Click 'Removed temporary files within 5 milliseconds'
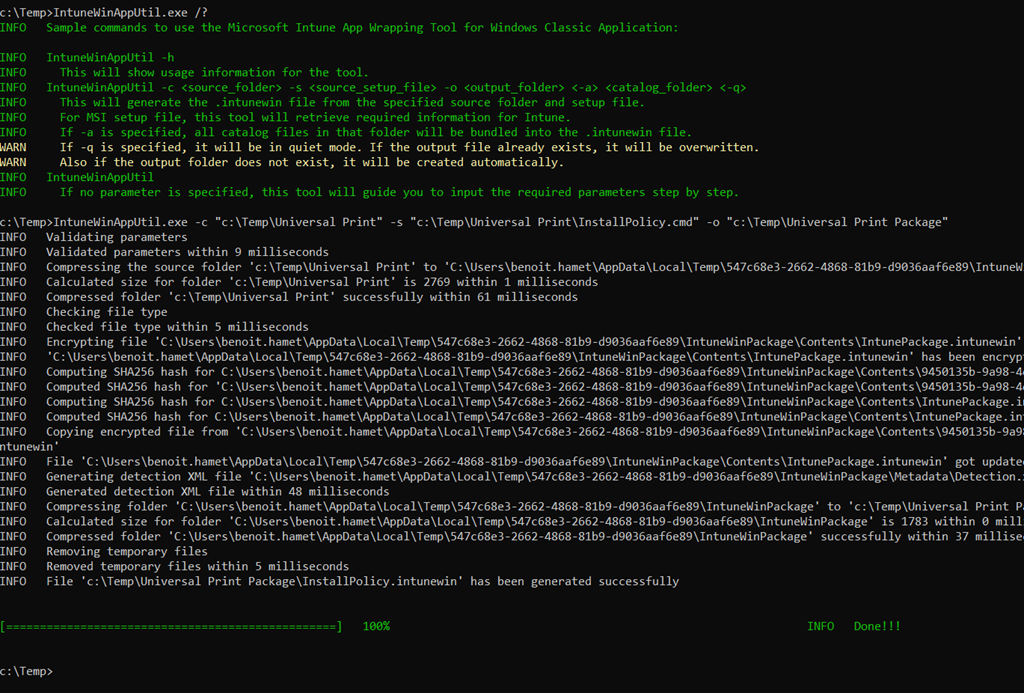Screen dimensions: 1024x693 point(197,567)
